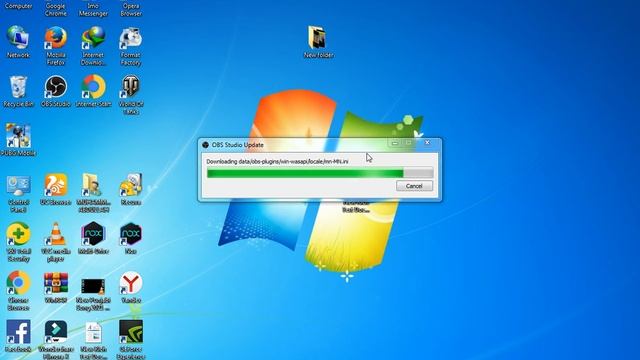Select the rich text document beside Filmora
Screen dimensions: 640x360
coord(93,340)
